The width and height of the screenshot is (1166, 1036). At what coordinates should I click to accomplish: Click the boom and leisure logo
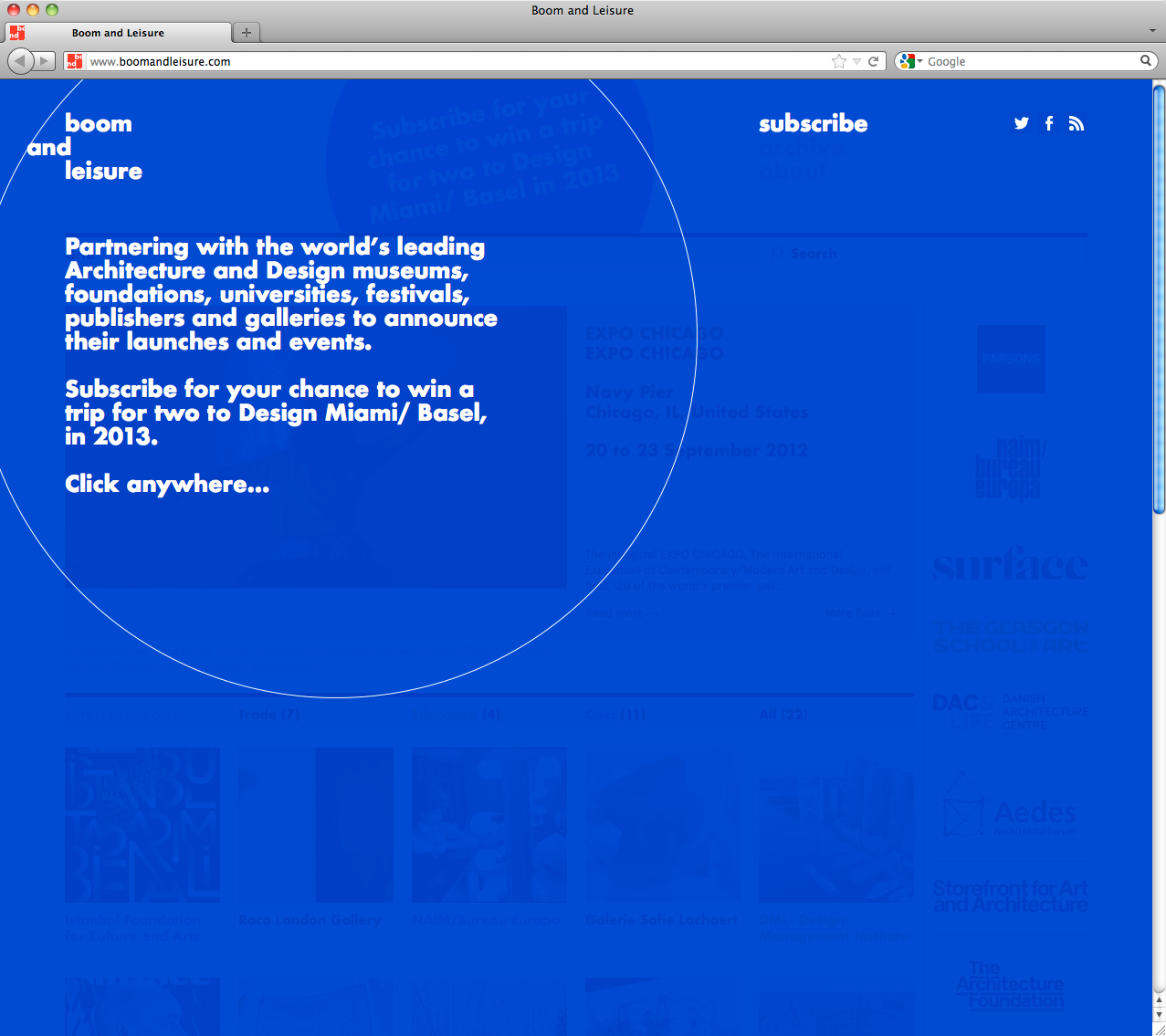pyautogui.click(x=85, y=147)
